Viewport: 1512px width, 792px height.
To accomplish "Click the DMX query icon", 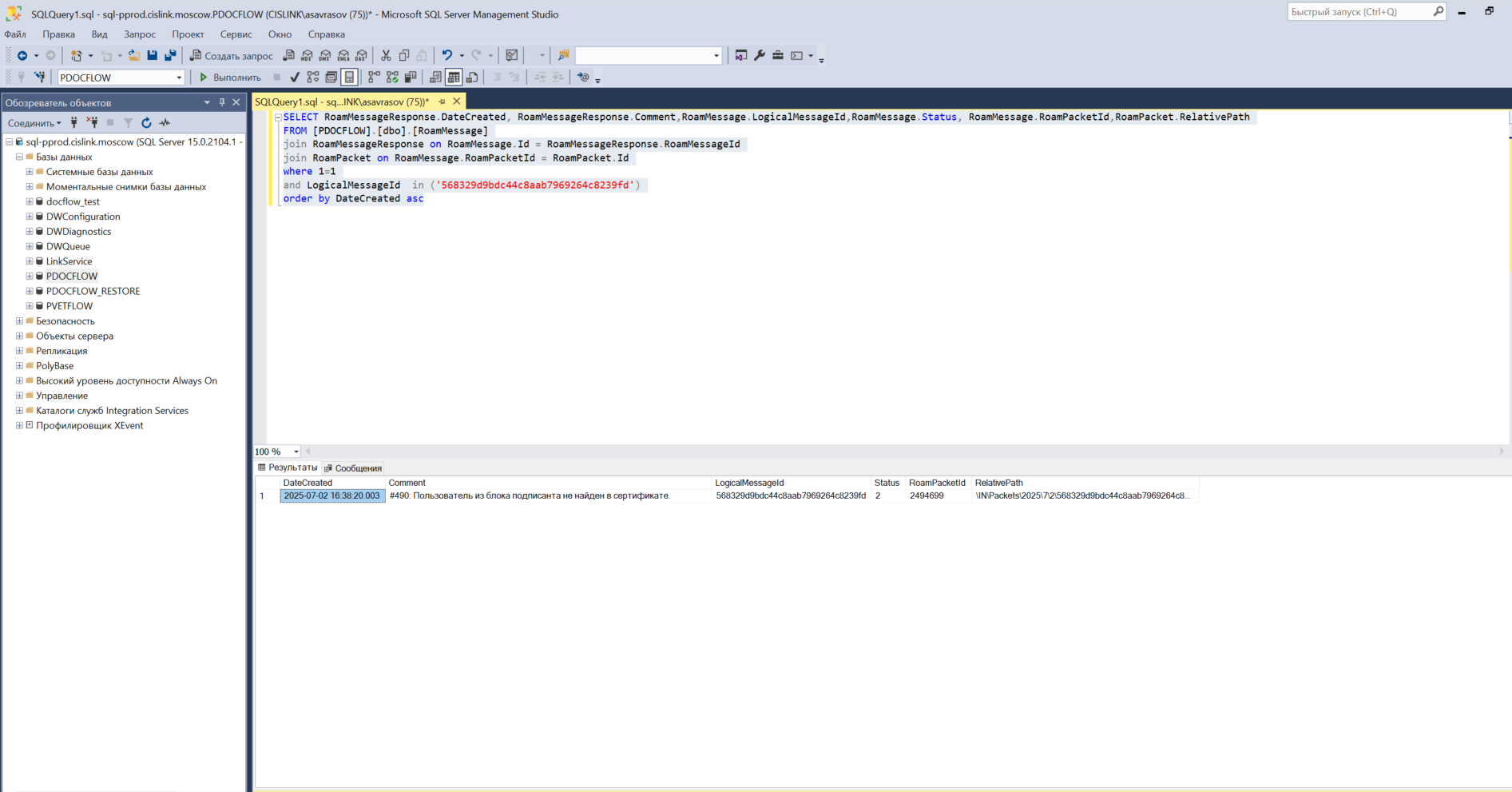I will pos(325,55).
